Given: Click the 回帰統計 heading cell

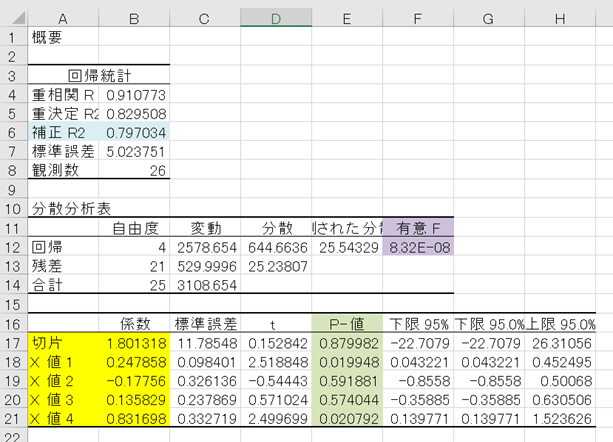Looking at the screenshot, I should [x=98, y=74].
